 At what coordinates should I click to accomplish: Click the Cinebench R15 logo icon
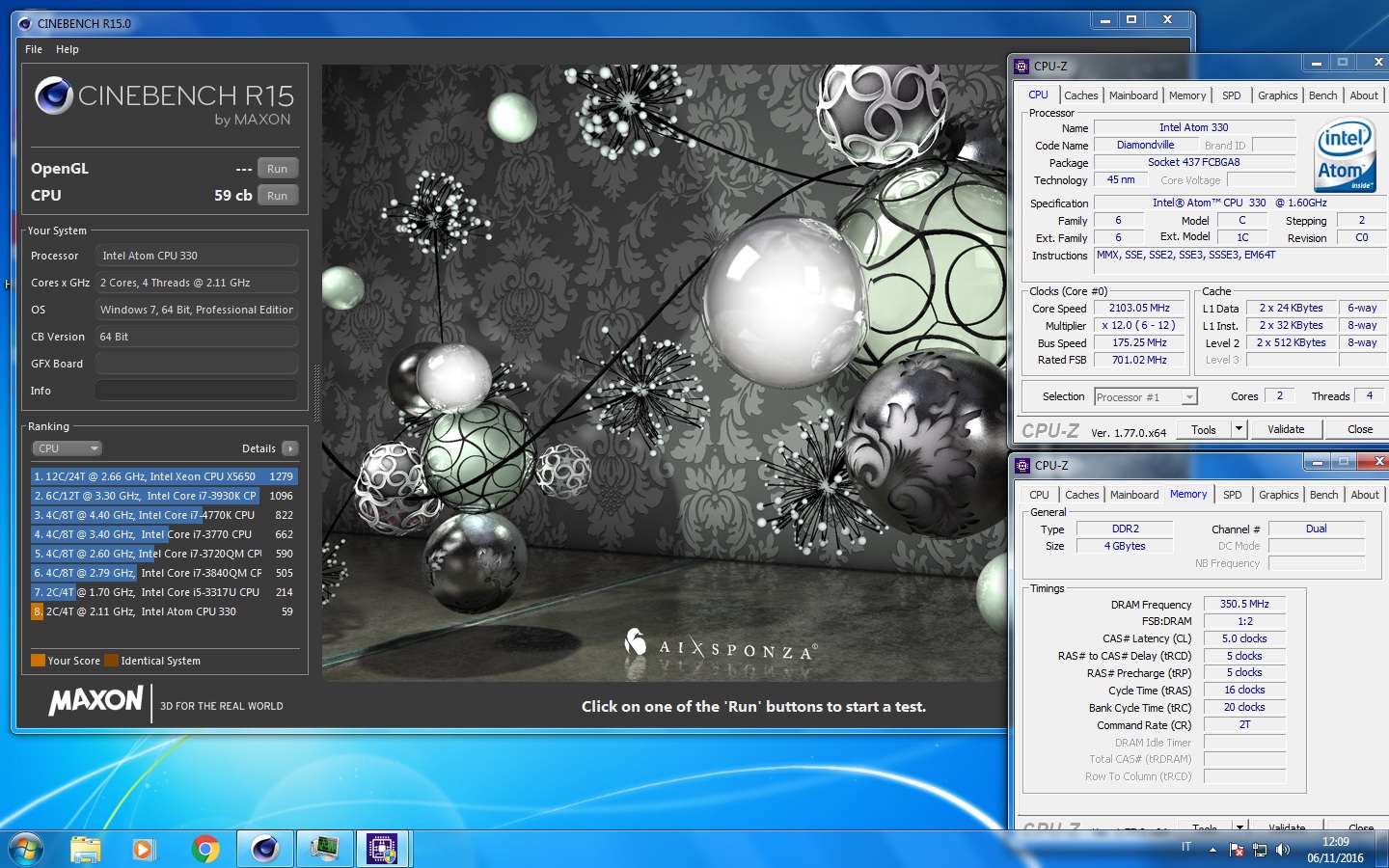54,95
